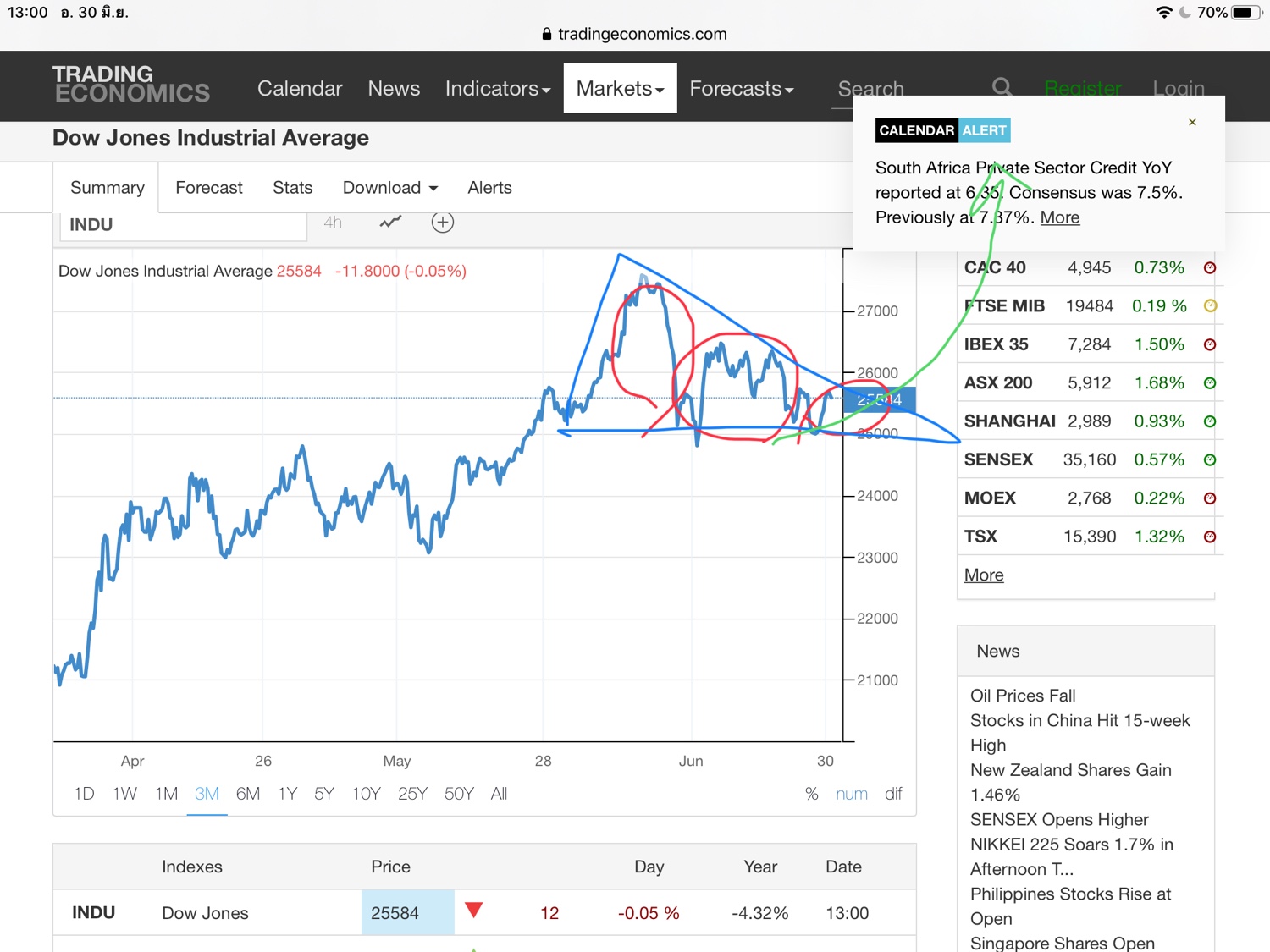Click the Register link
Screen dimensions: 1270x952
pos(1083,88)
